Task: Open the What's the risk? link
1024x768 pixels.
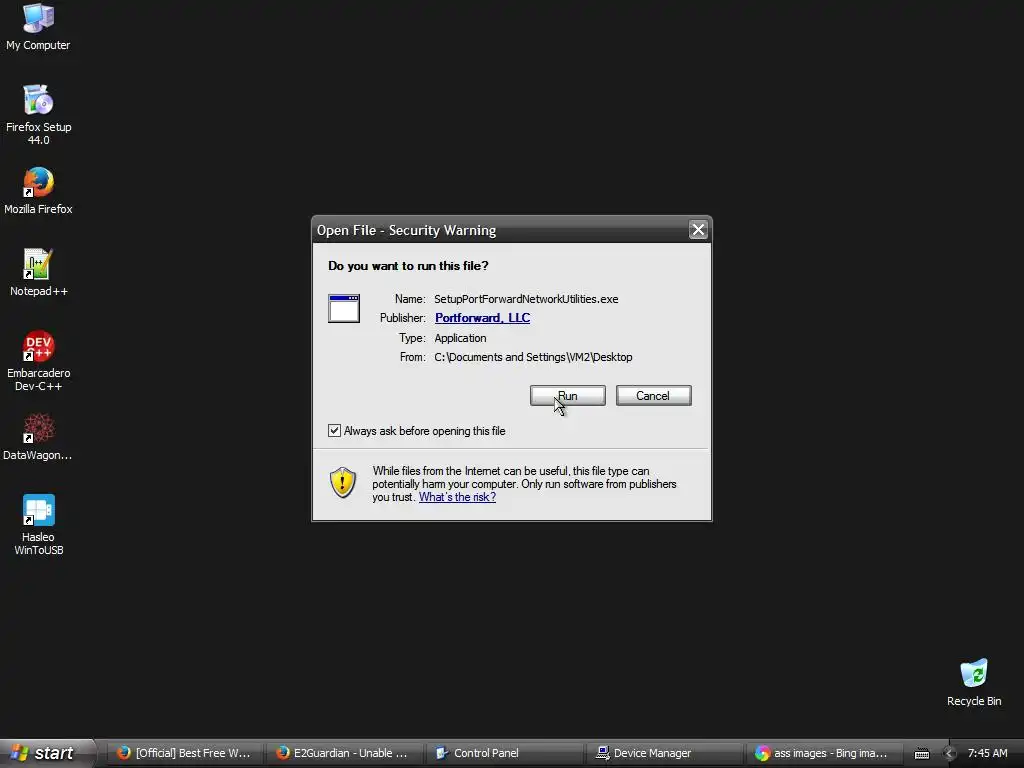Action: click(x=457, y=497)
